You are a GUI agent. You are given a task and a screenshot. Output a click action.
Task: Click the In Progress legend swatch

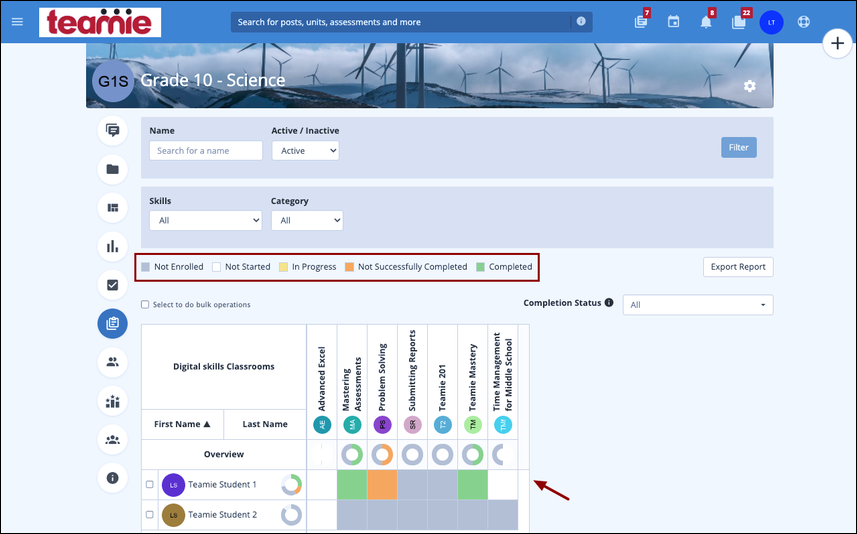pyautogui.click(x=283, y=267)
